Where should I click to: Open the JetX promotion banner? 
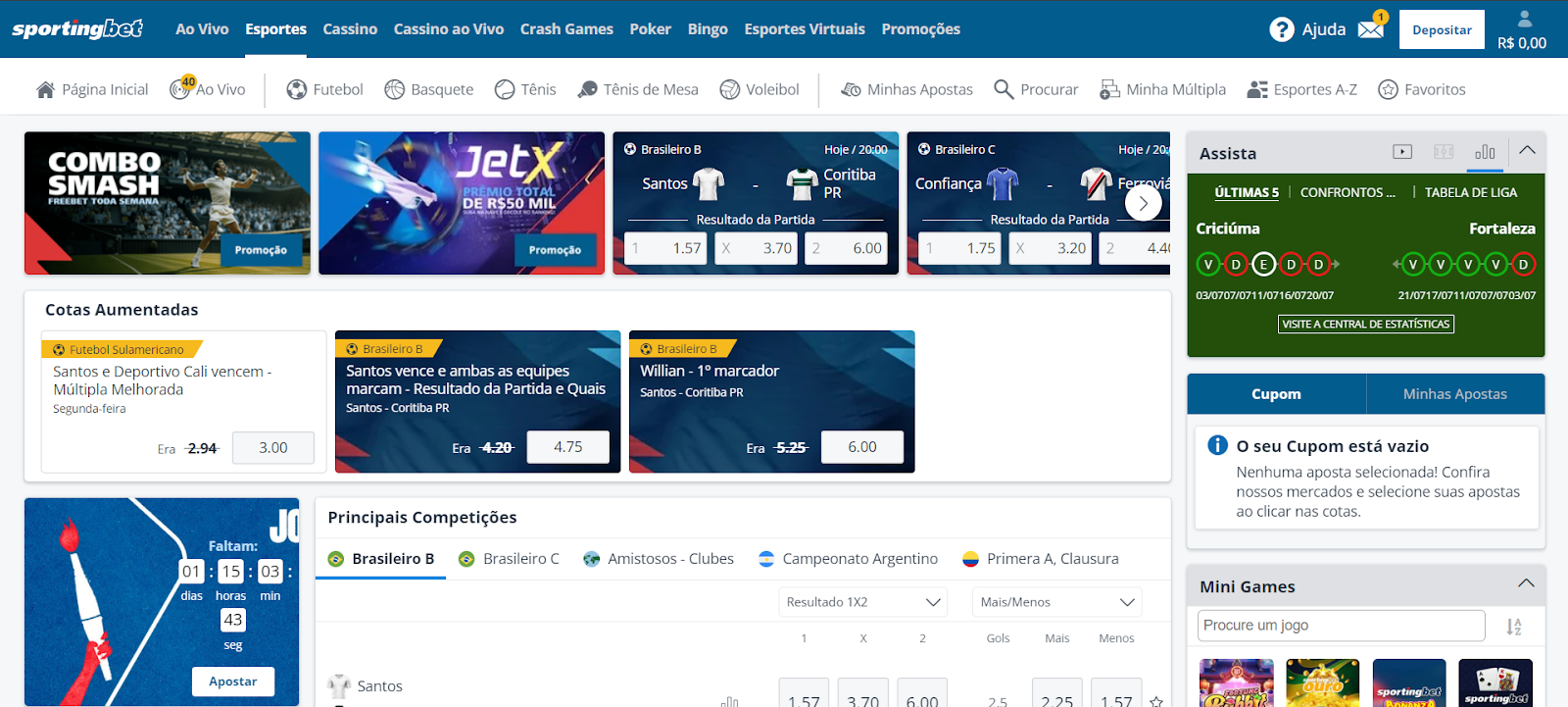[462, 203]
